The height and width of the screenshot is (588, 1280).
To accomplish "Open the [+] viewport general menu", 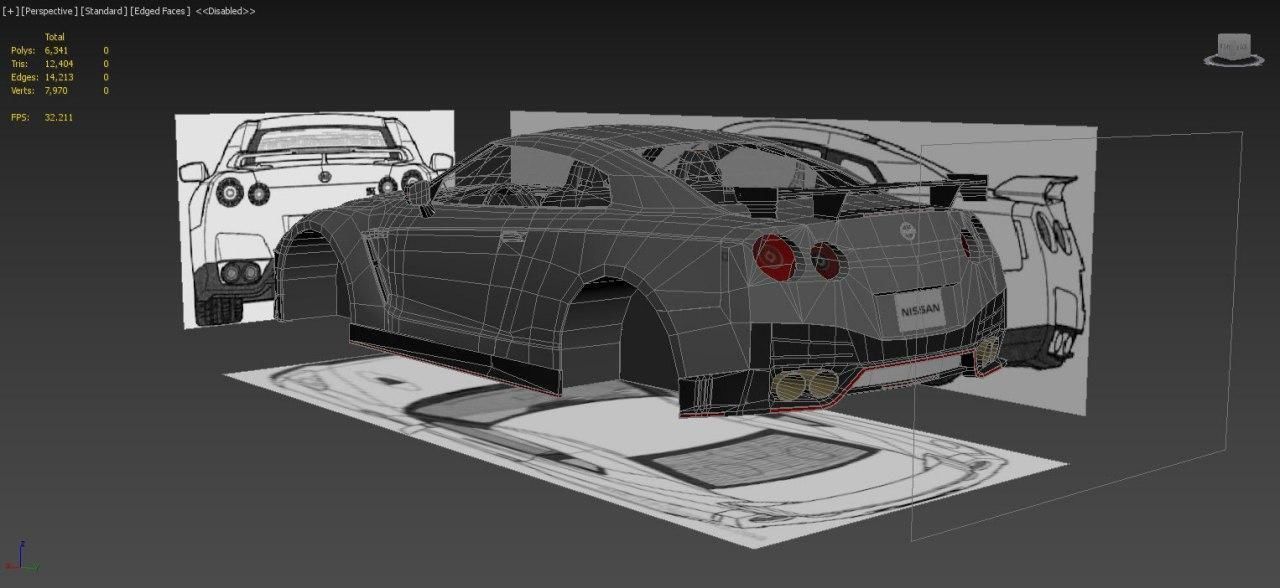I will [x=10, y=11].
